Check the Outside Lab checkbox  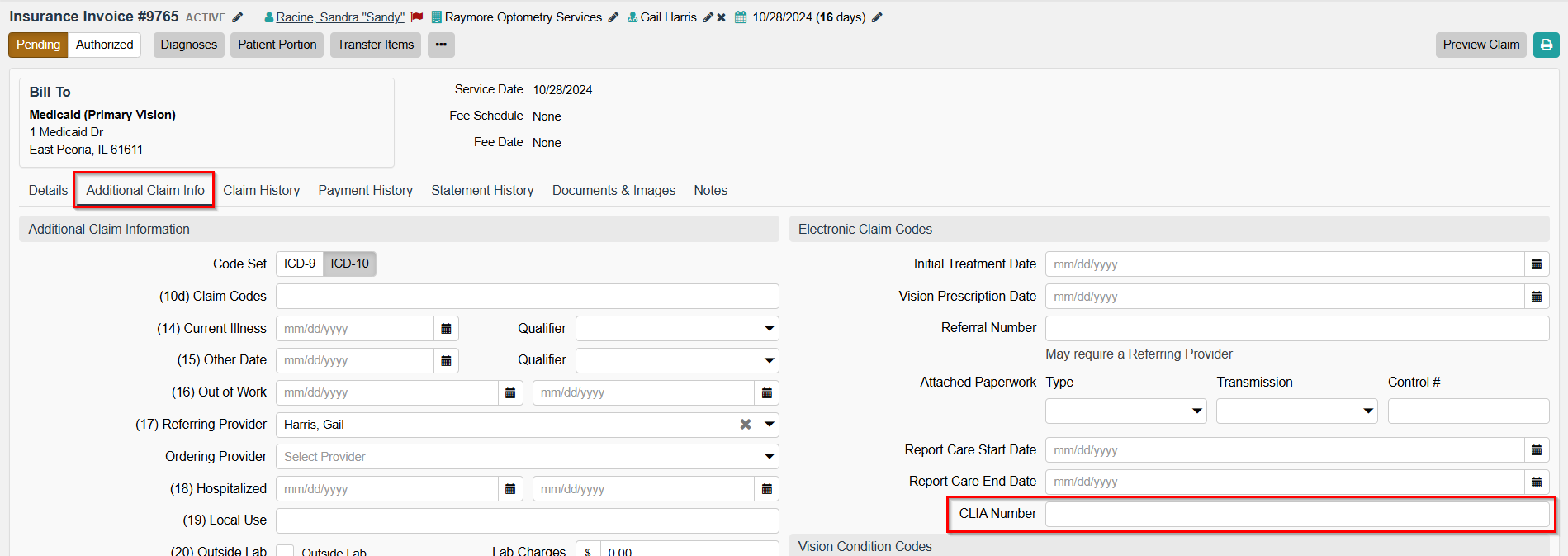(285, 550)
